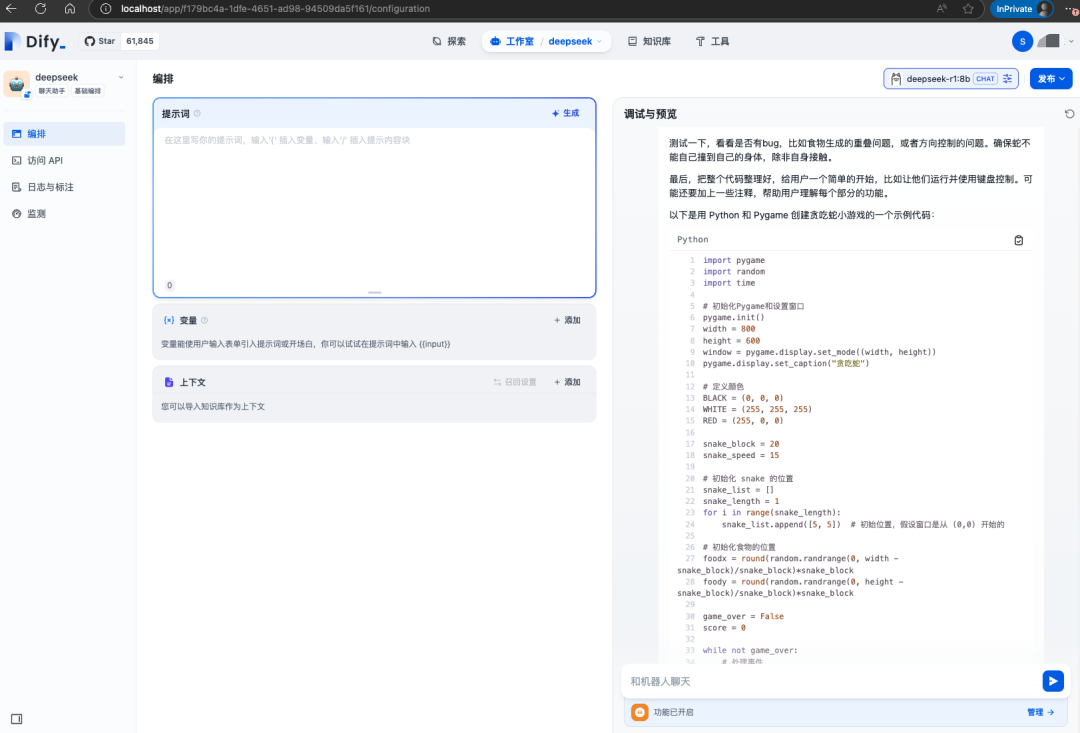This screenshot has height=733, width=1080.
Task: Copy the Python code block
Action: point(1019,240)
